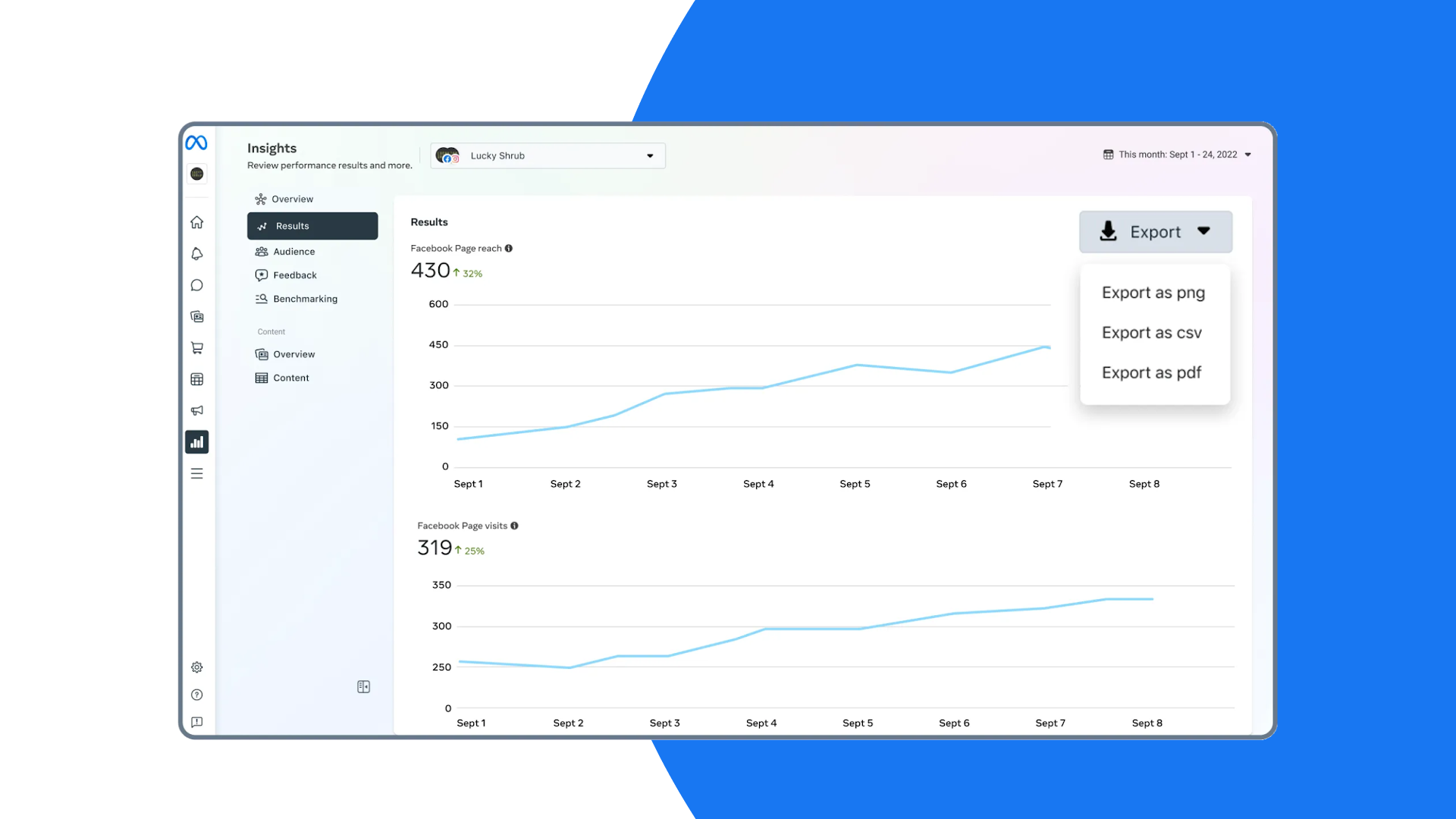
Task: Open the Notifications bell icon
Action: pos(196,254)
